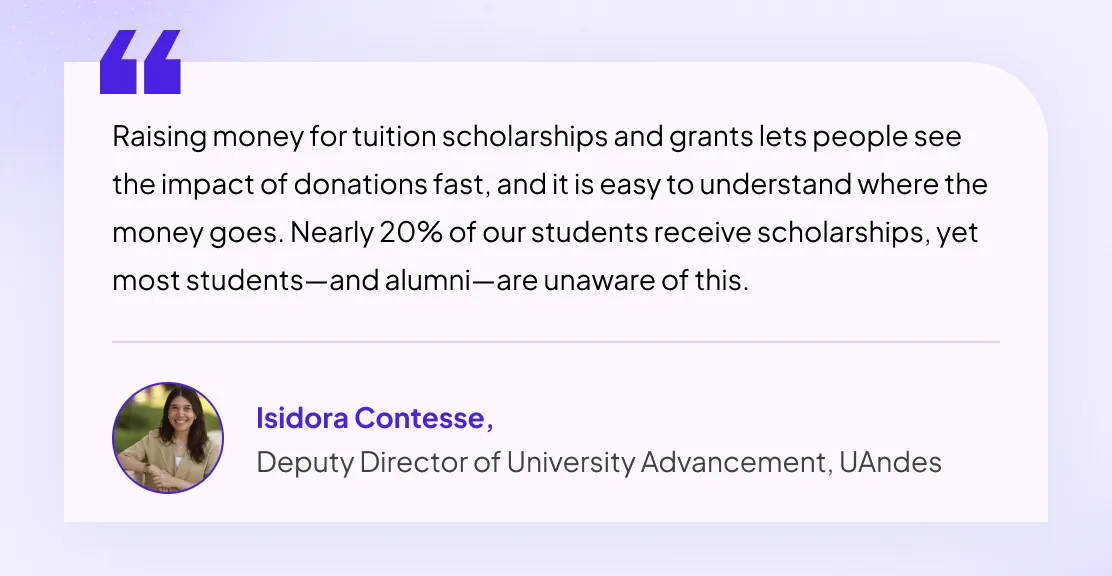
Task: Click the name Isidora Contesse
Action: pyautogui.click(x=370, y=418)
